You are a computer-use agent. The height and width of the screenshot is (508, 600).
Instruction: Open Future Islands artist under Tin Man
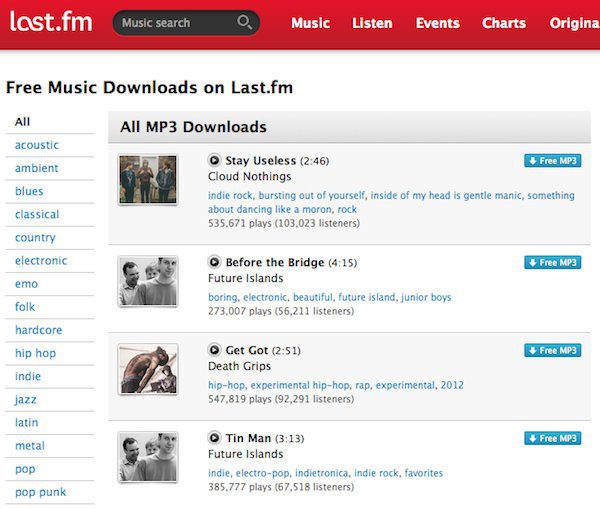tap(246, 454)
